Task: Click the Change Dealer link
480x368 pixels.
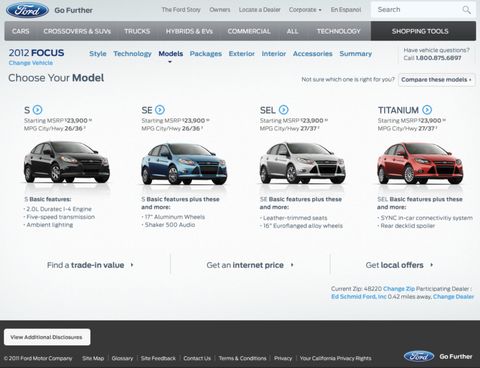Action: tap(453, 296)
